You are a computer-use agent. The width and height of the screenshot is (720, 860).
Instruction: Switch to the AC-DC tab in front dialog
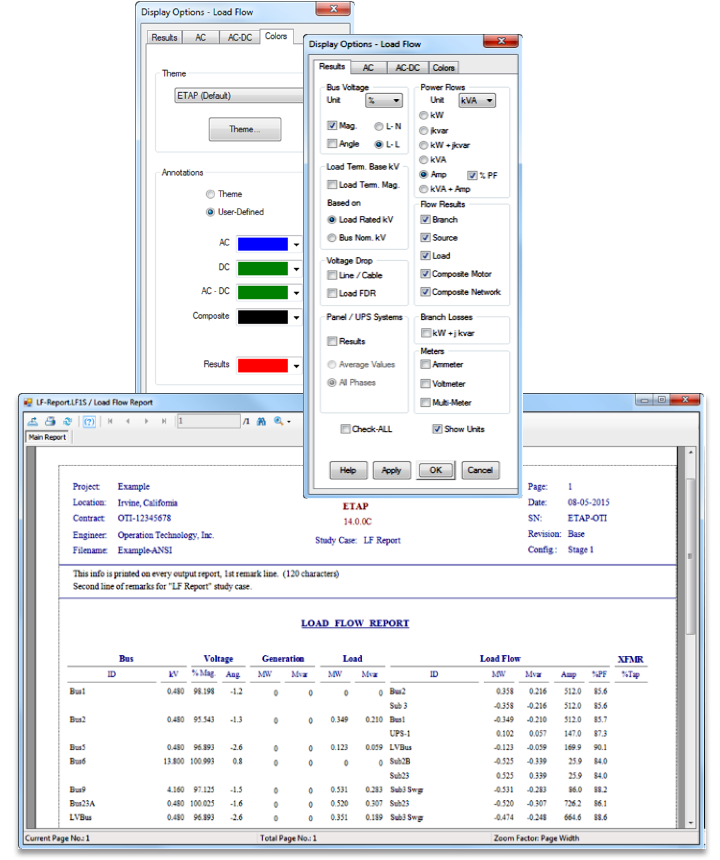(406, 68)
